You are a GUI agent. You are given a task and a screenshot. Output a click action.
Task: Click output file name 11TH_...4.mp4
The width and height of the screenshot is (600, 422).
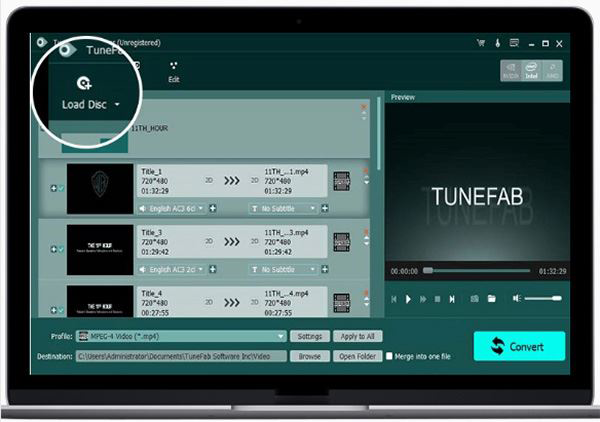point(286,294)
